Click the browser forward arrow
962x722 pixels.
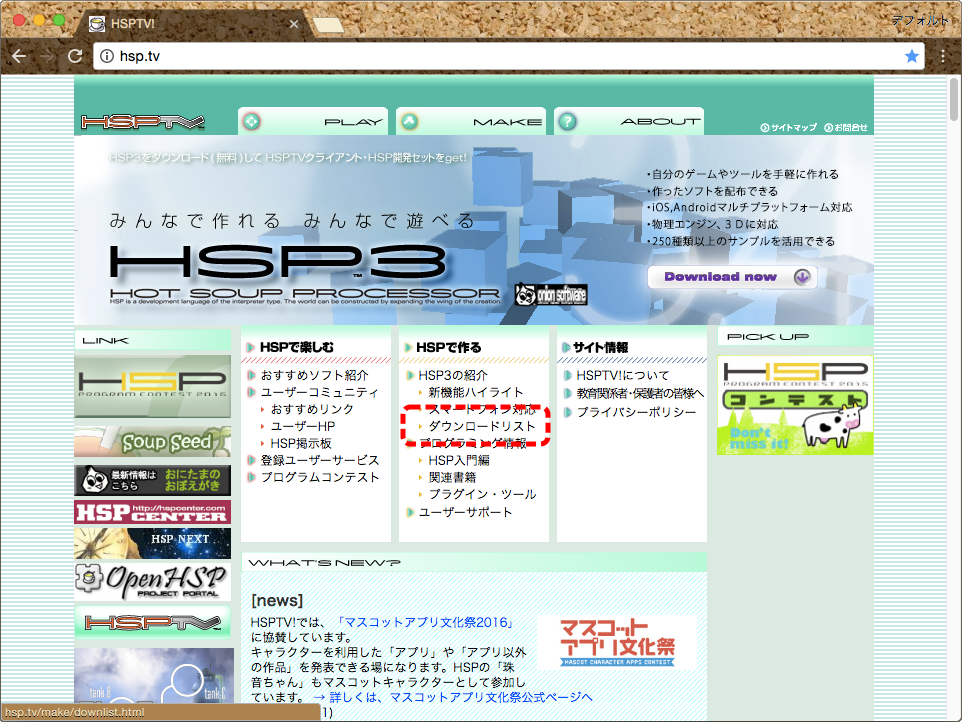tap(47, 56)
